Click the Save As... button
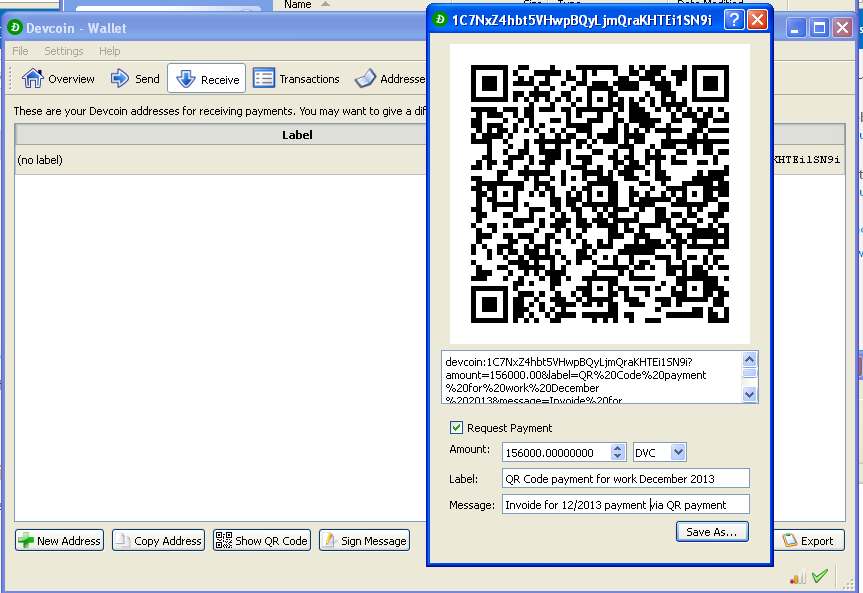Image resolution: width=863 pixels, height=593 pixels. coord(712,532)
